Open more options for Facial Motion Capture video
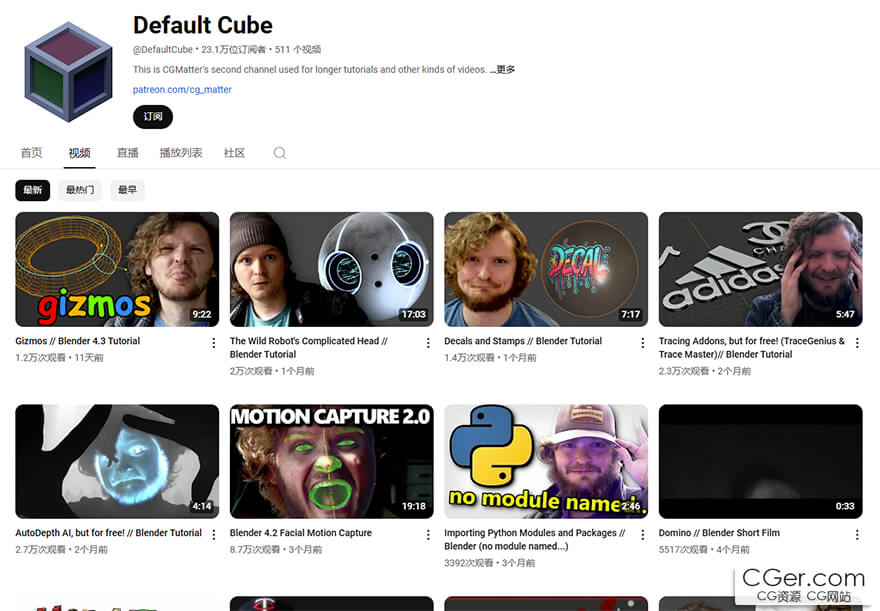880x611 pixels. tap(428, 535)
